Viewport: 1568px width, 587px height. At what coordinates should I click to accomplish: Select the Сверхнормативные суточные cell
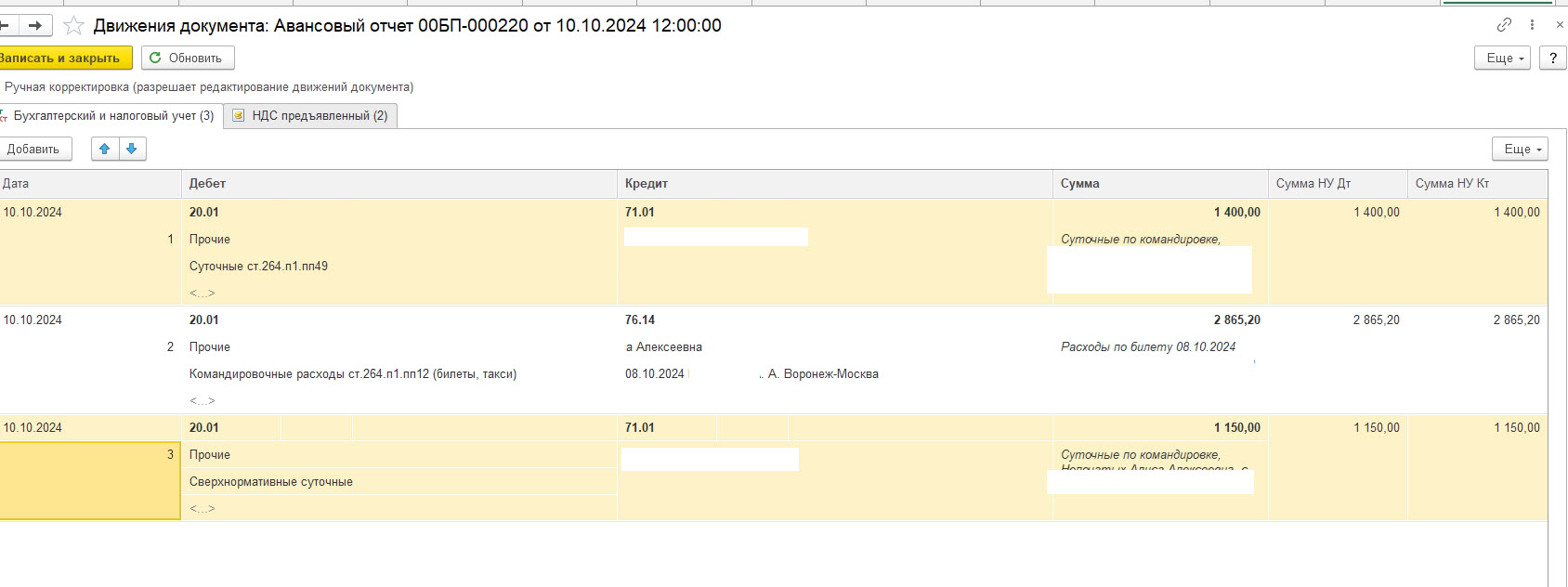coord(271,482)
